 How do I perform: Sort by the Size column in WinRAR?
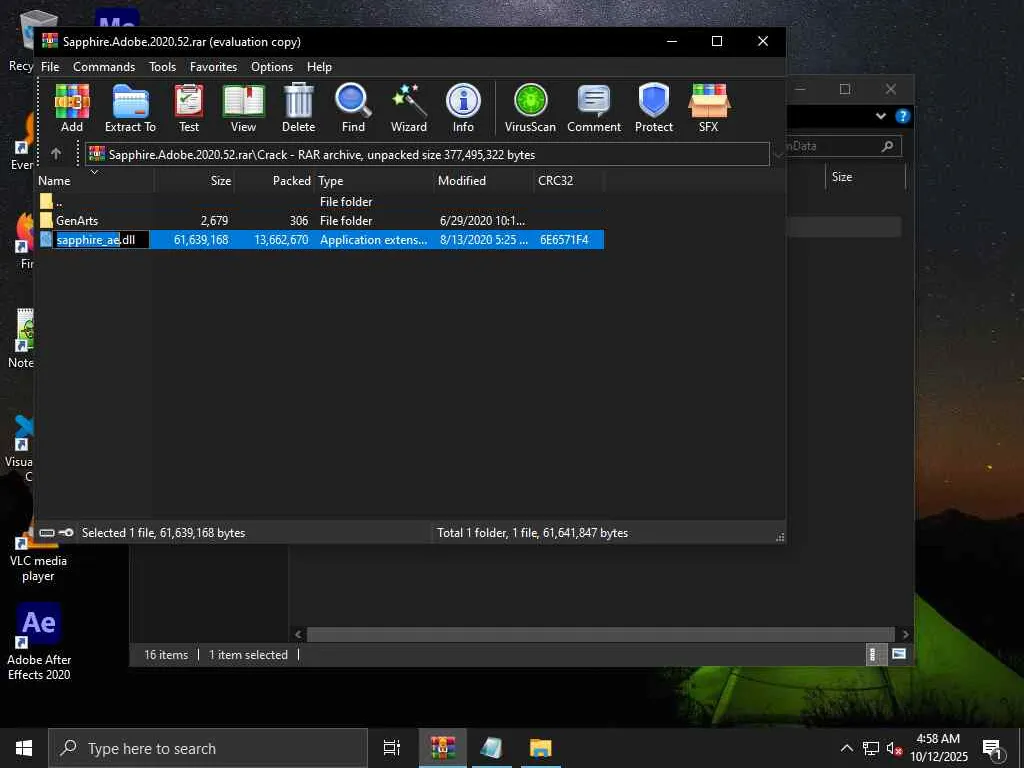[195, 181]
